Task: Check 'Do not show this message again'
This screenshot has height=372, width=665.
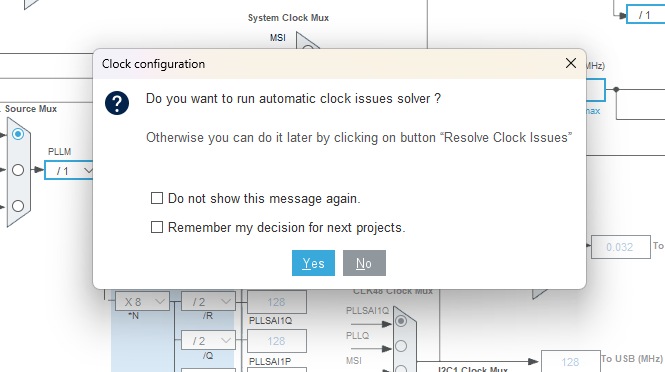Action: pos(157,198)
